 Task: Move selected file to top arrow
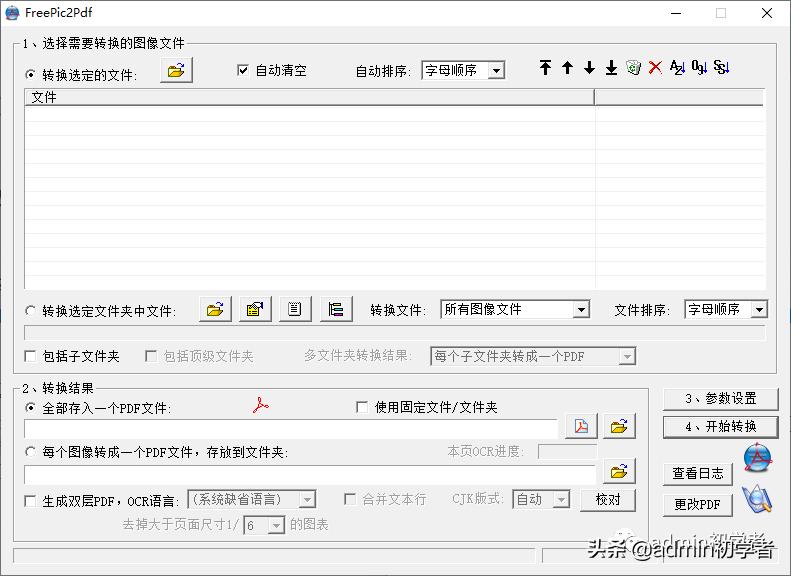point(545,68)
